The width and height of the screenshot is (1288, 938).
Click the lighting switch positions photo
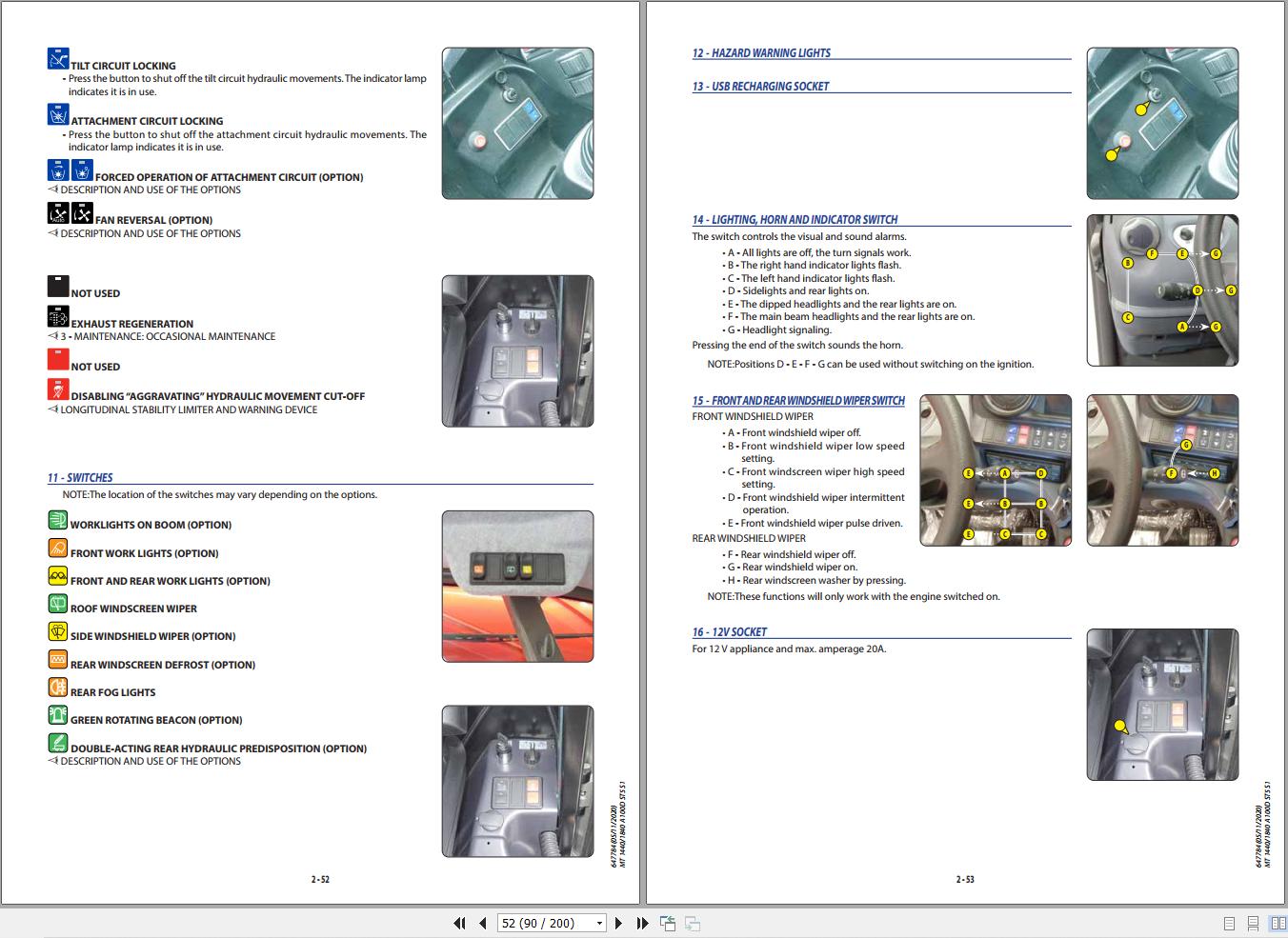point(1162,290)
